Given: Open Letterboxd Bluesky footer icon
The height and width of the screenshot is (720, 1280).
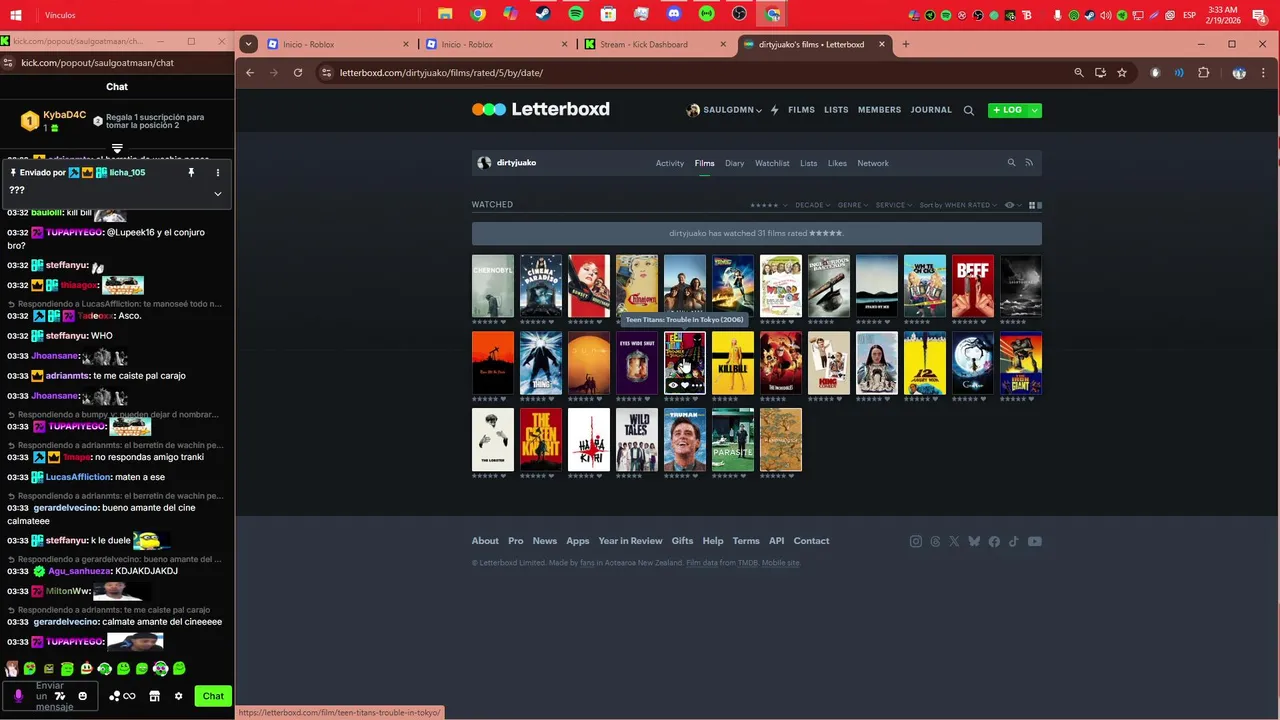Looking at the screenshot, I should 974,541.
